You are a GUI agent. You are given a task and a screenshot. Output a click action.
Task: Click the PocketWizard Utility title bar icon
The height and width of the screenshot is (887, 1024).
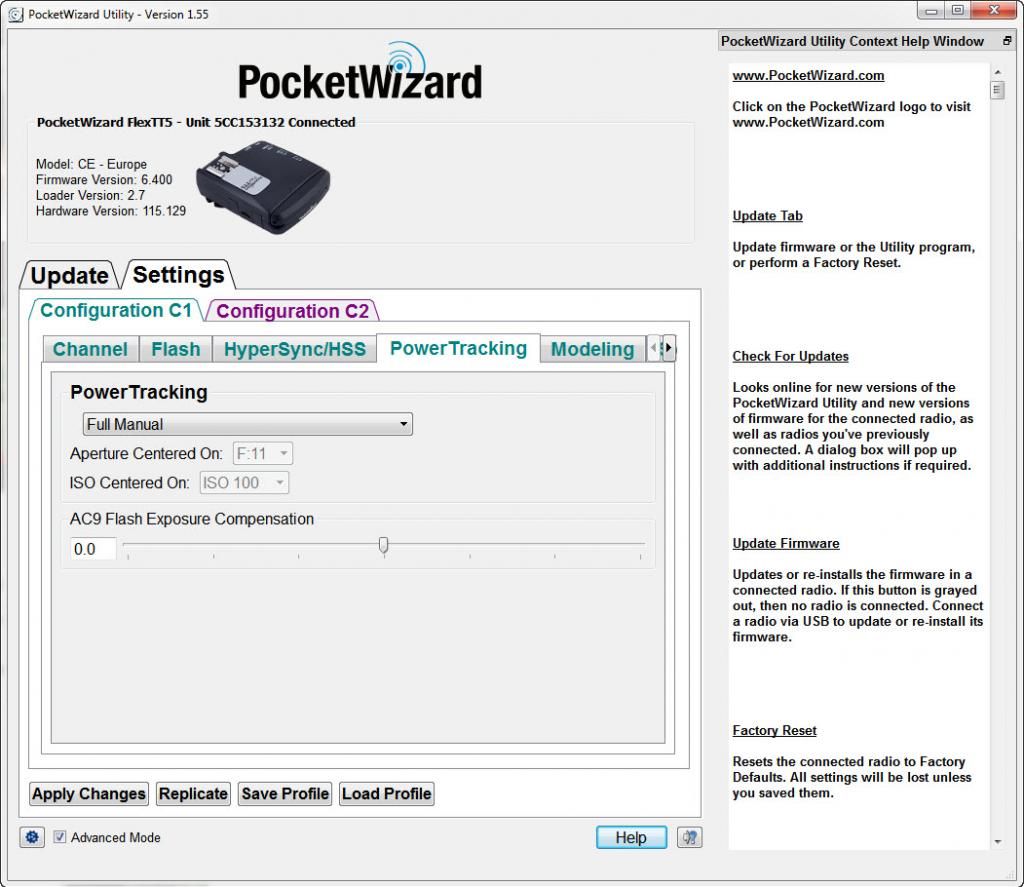[x=16, y=14]
